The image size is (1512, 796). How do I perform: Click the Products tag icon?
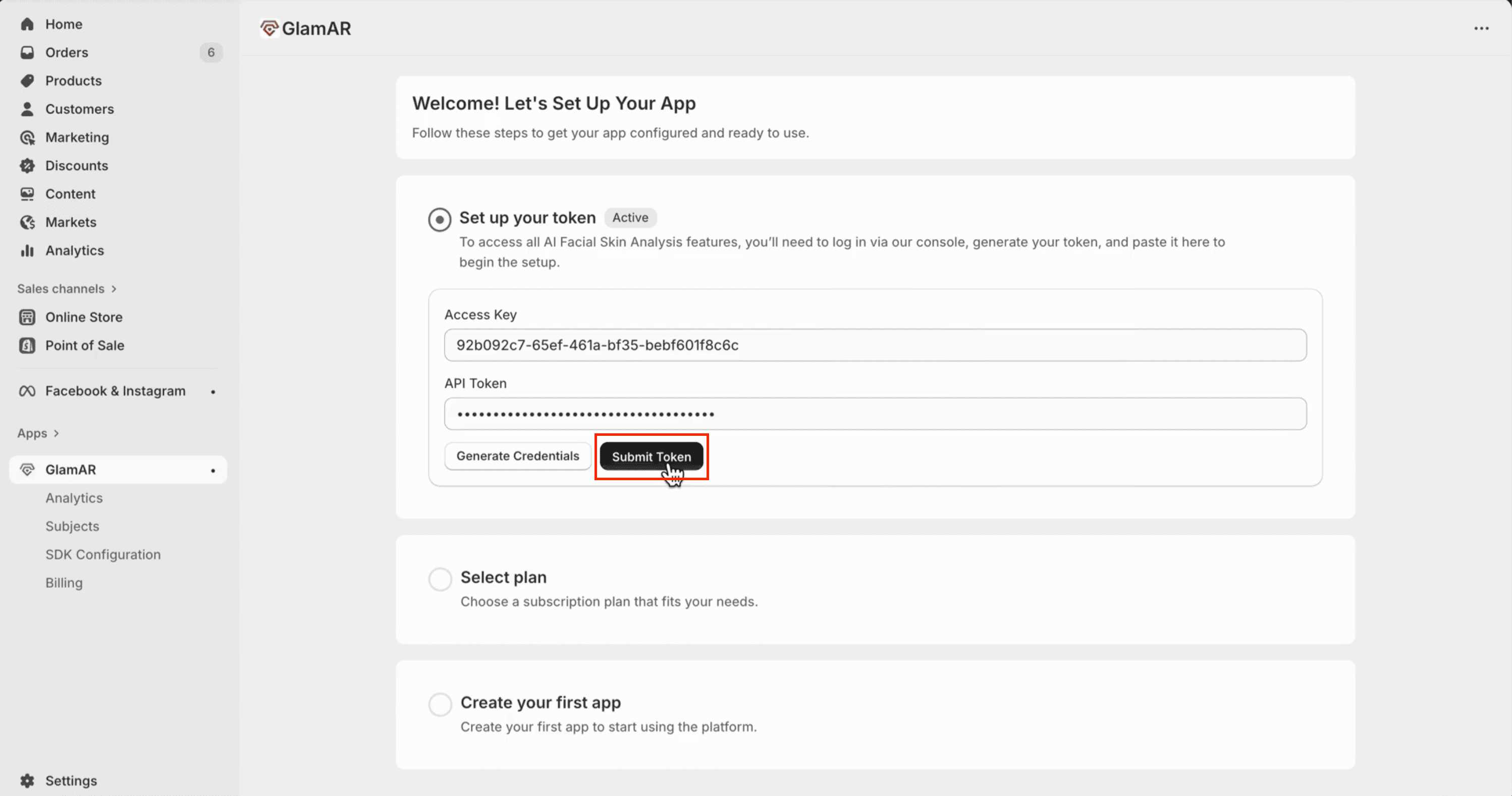[27, 80]
